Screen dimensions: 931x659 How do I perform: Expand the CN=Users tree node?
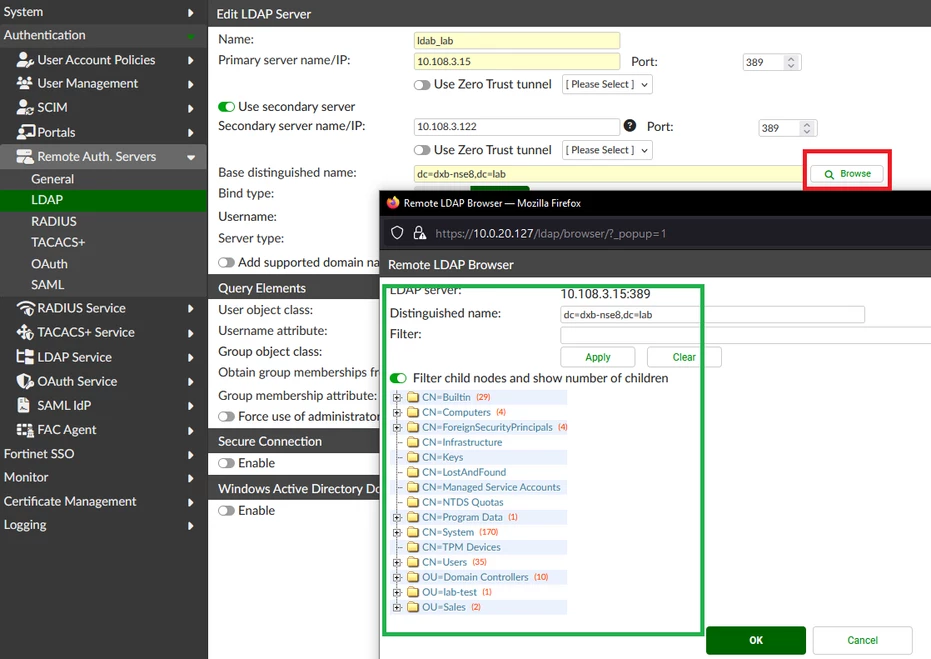point(397,562)
